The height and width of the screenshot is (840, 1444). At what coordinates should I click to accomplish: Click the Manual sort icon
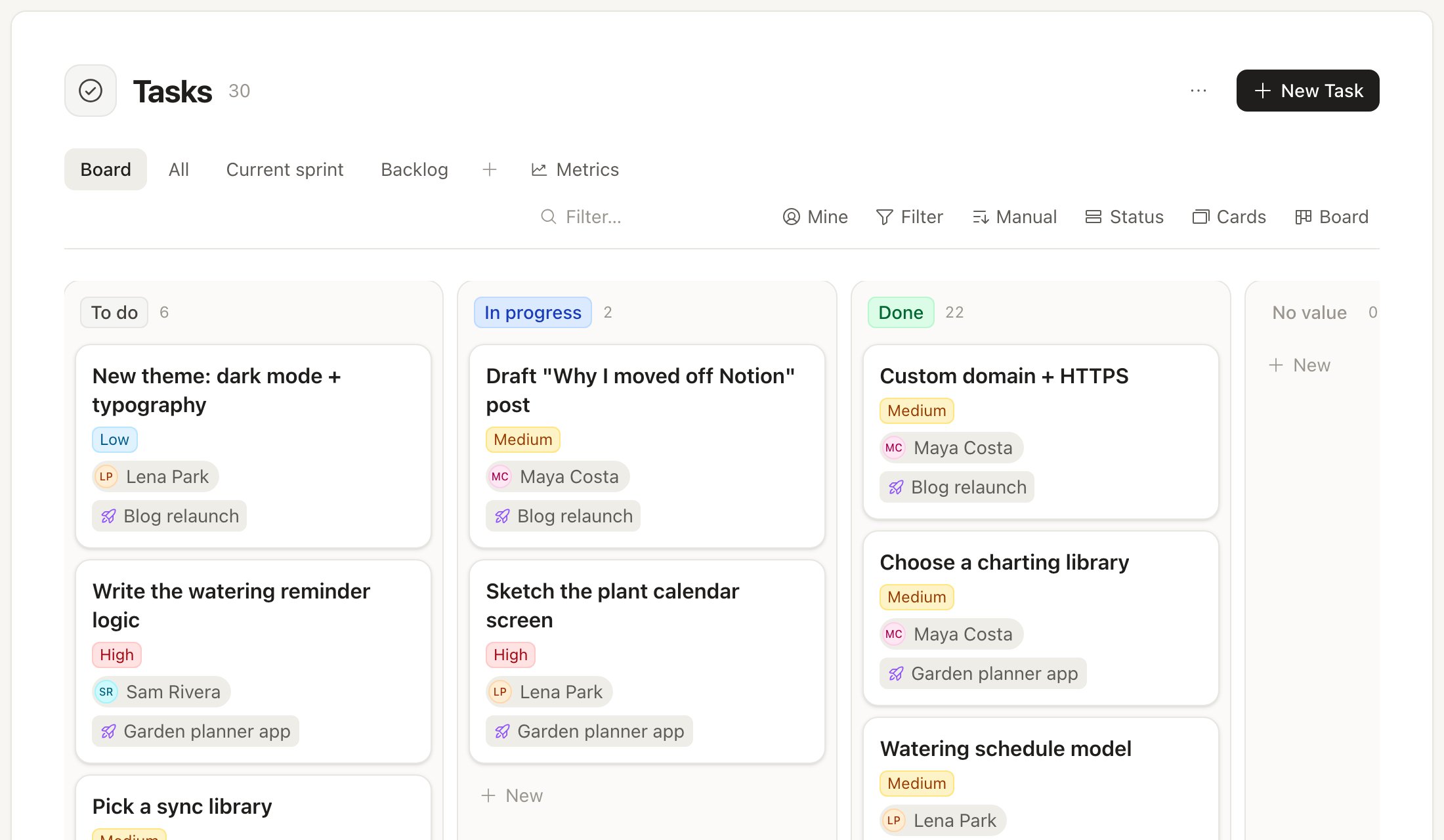pyautogui.click(x=981, y=217)
